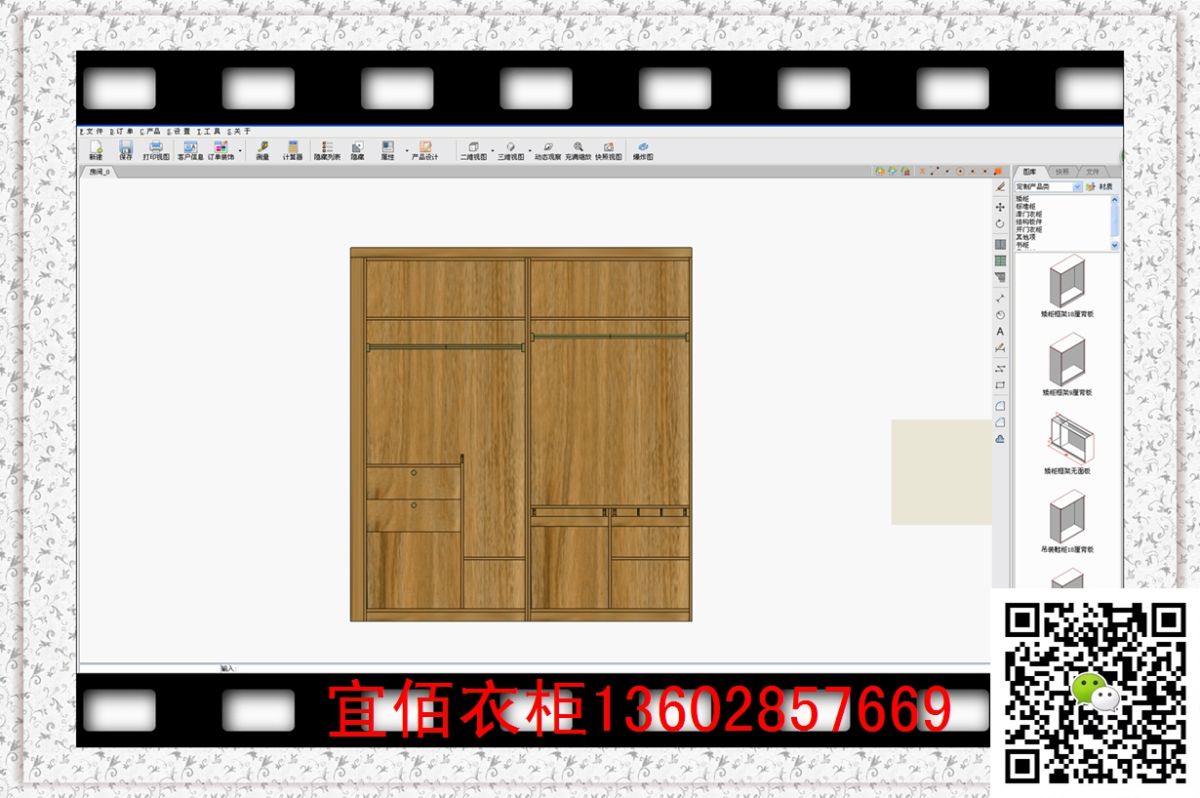
Task: Activate 动态观察 orbit view
Action: click(x=547, y=150)
